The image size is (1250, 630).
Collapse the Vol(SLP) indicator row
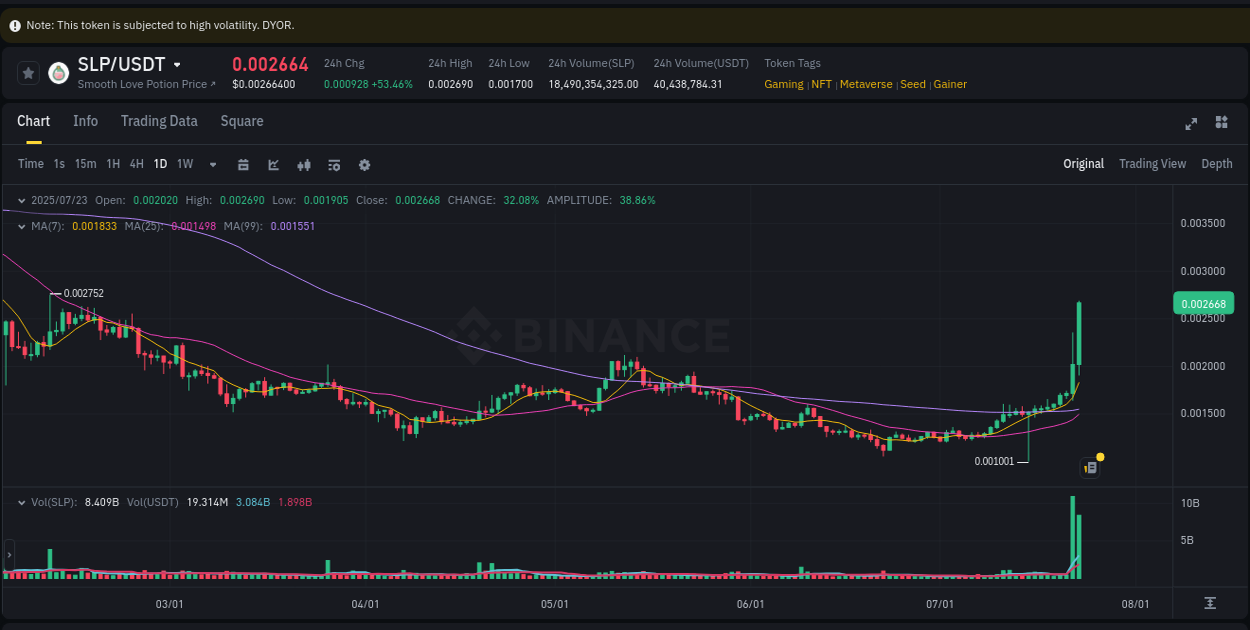22,502
